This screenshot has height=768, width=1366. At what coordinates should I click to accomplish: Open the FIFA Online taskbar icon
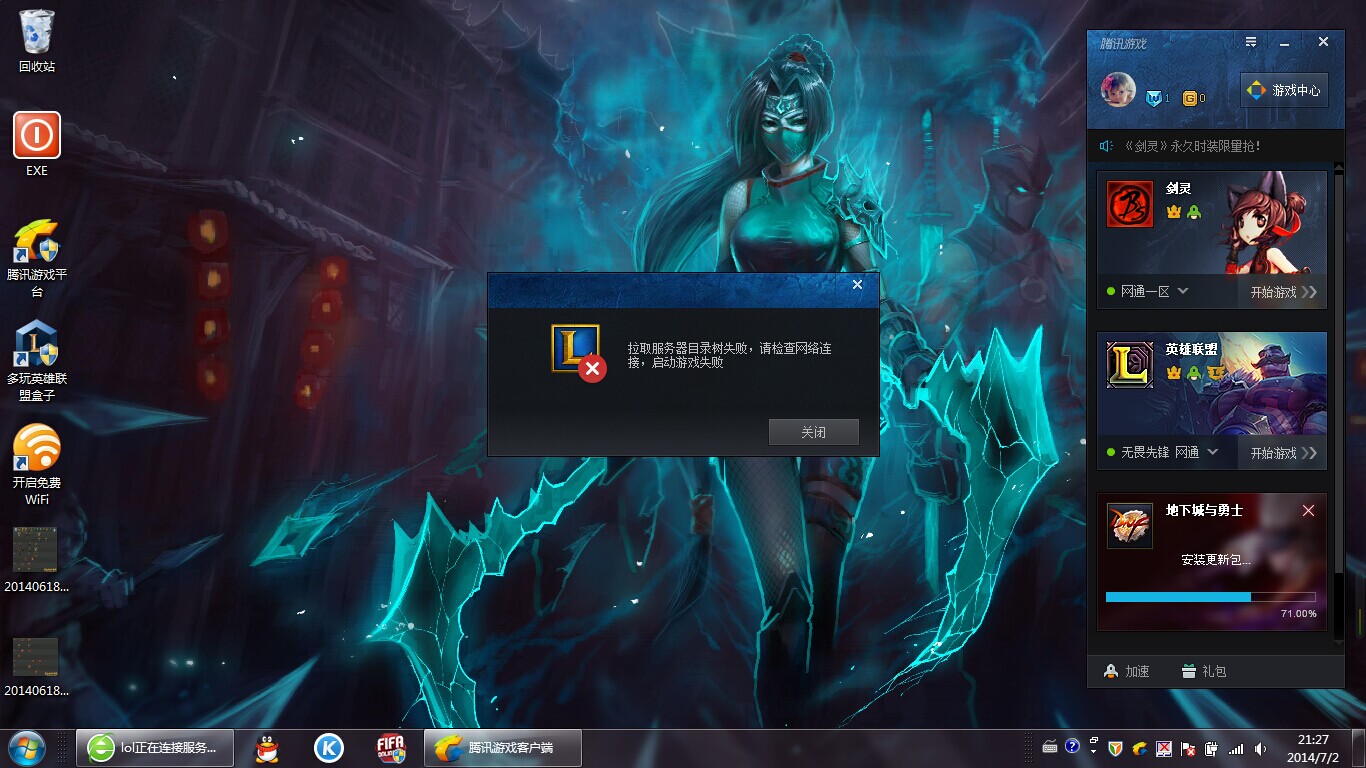(390, 748)
